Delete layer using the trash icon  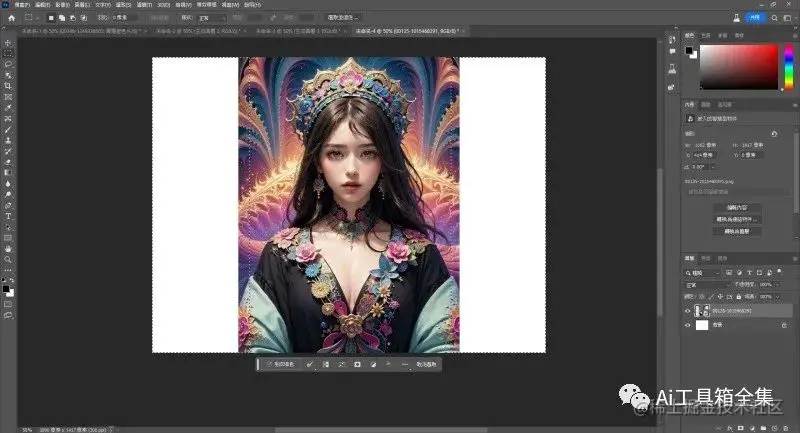click(786, 428)
